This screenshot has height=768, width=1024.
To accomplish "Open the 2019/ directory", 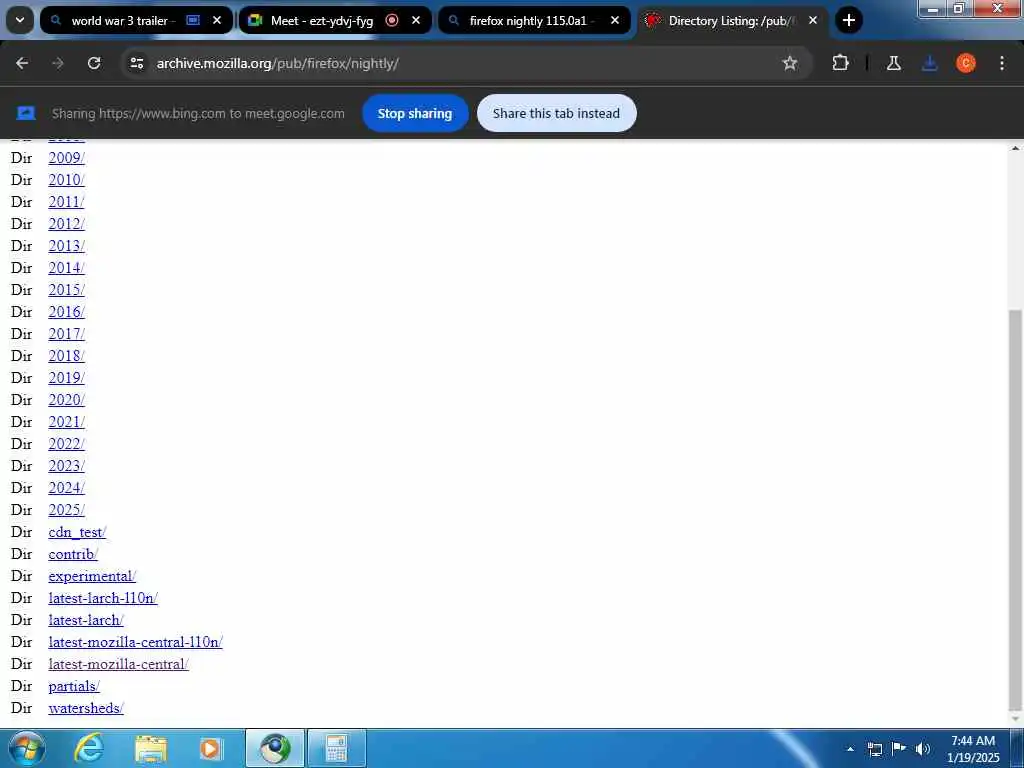I will (x=67, y=378).
